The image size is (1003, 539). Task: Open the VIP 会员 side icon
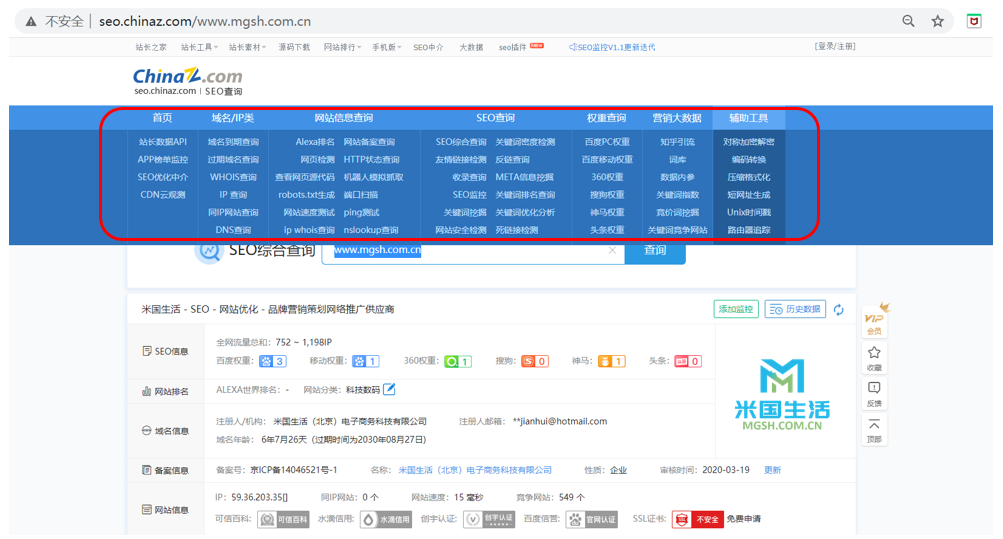pyautogui.click(x=874, y=320)
